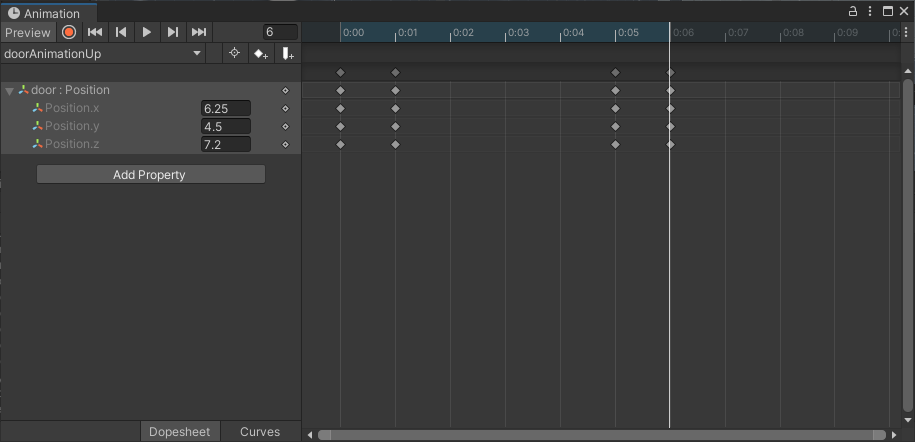Viewport: 915px width, 442px height.
Task: Toggle the Animation window lock icon
Action: point(853,12)
